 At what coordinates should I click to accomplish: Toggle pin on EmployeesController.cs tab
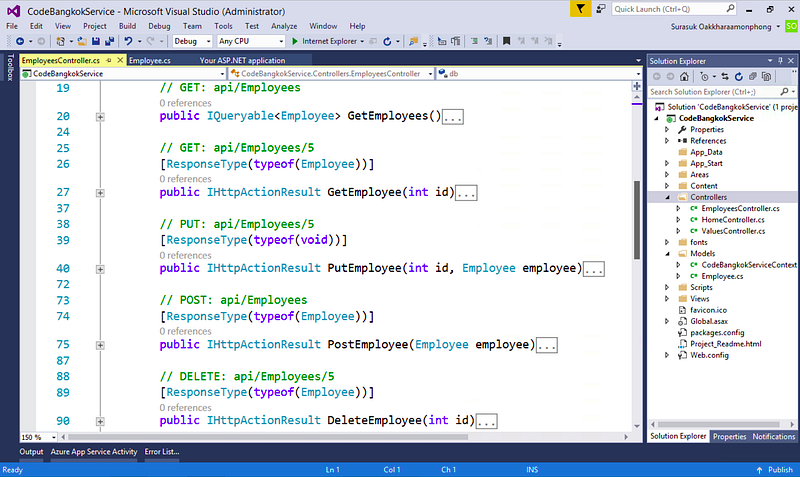point(109,60)
